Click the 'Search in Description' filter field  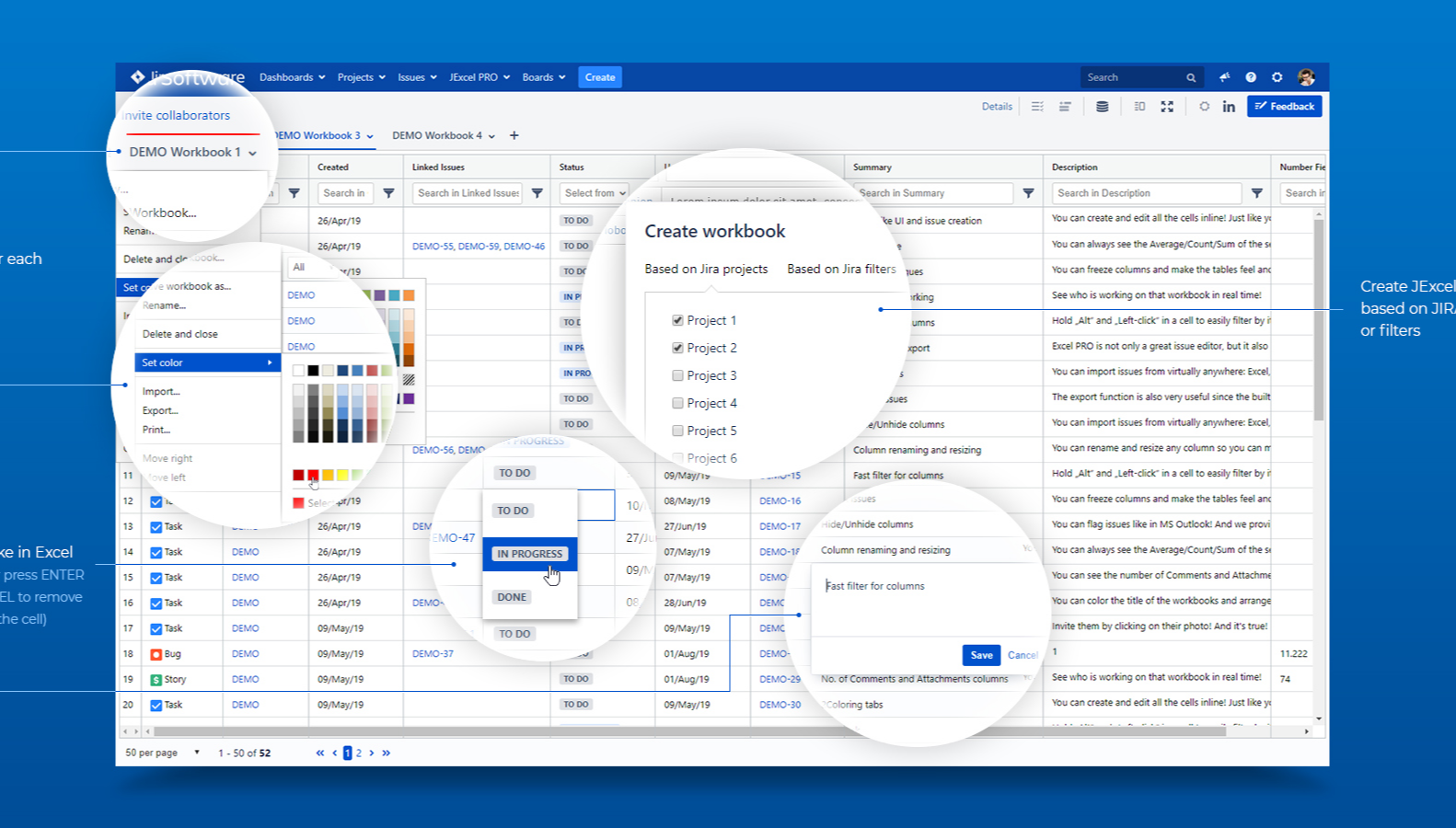point(1147,193)
